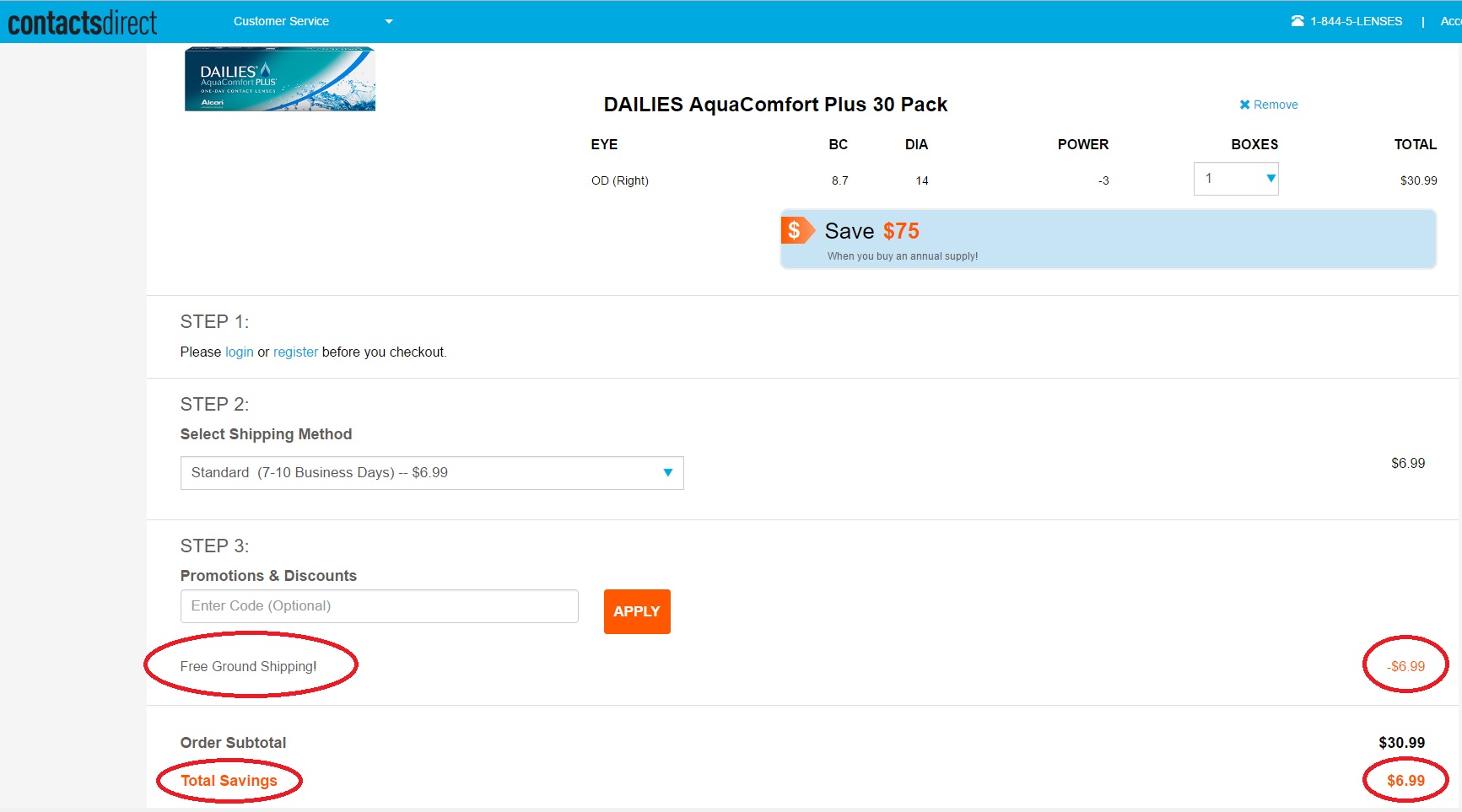Expand the Customer Service dropdown arrow
This screenshot has width=1462, height=812.
389,22
